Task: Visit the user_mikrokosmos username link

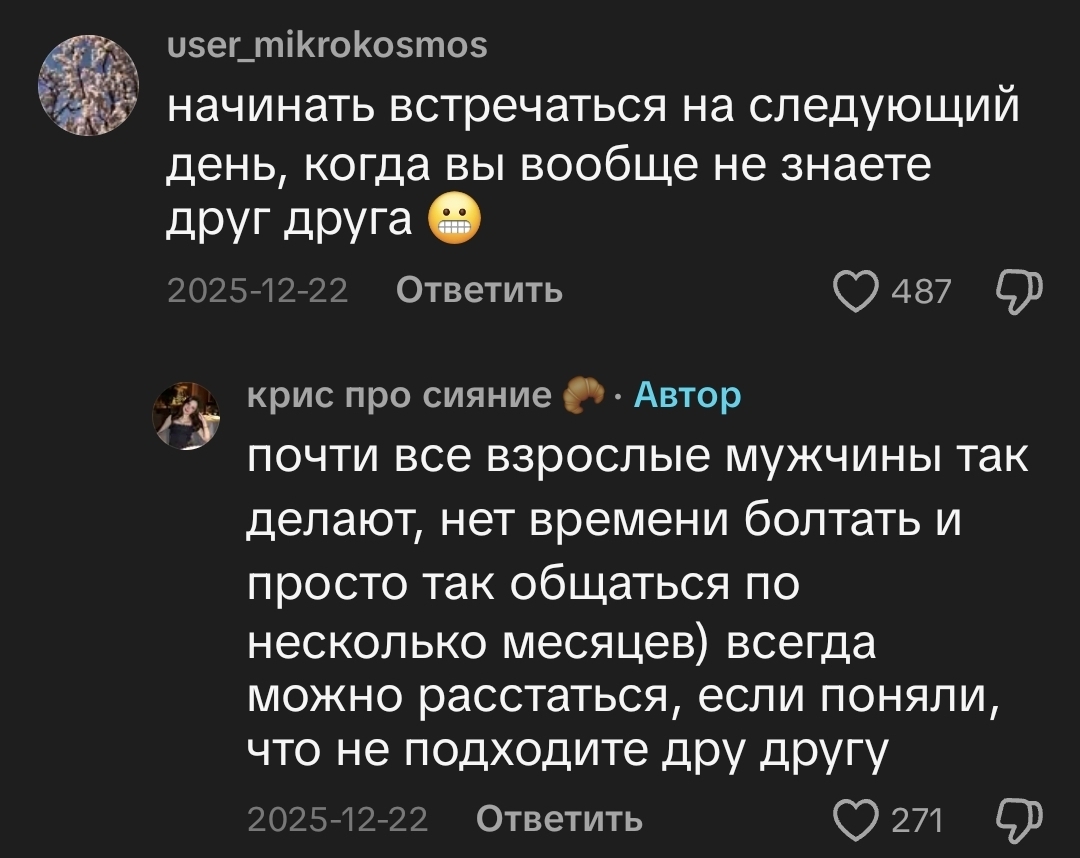Action: pos(327,45)
